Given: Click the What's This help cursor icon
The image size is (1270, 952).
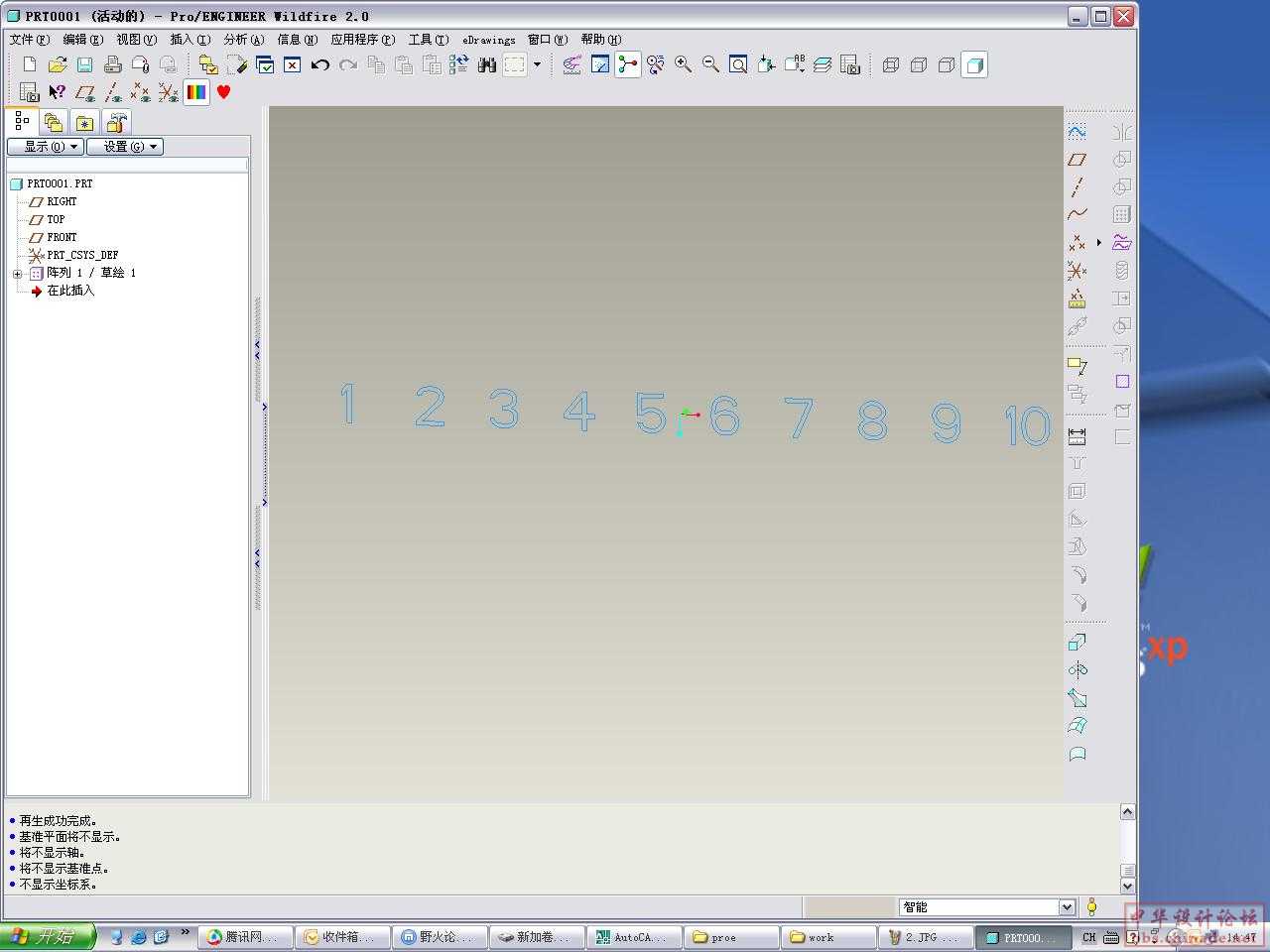Looking at the screenshot, I should coord(58,92).
